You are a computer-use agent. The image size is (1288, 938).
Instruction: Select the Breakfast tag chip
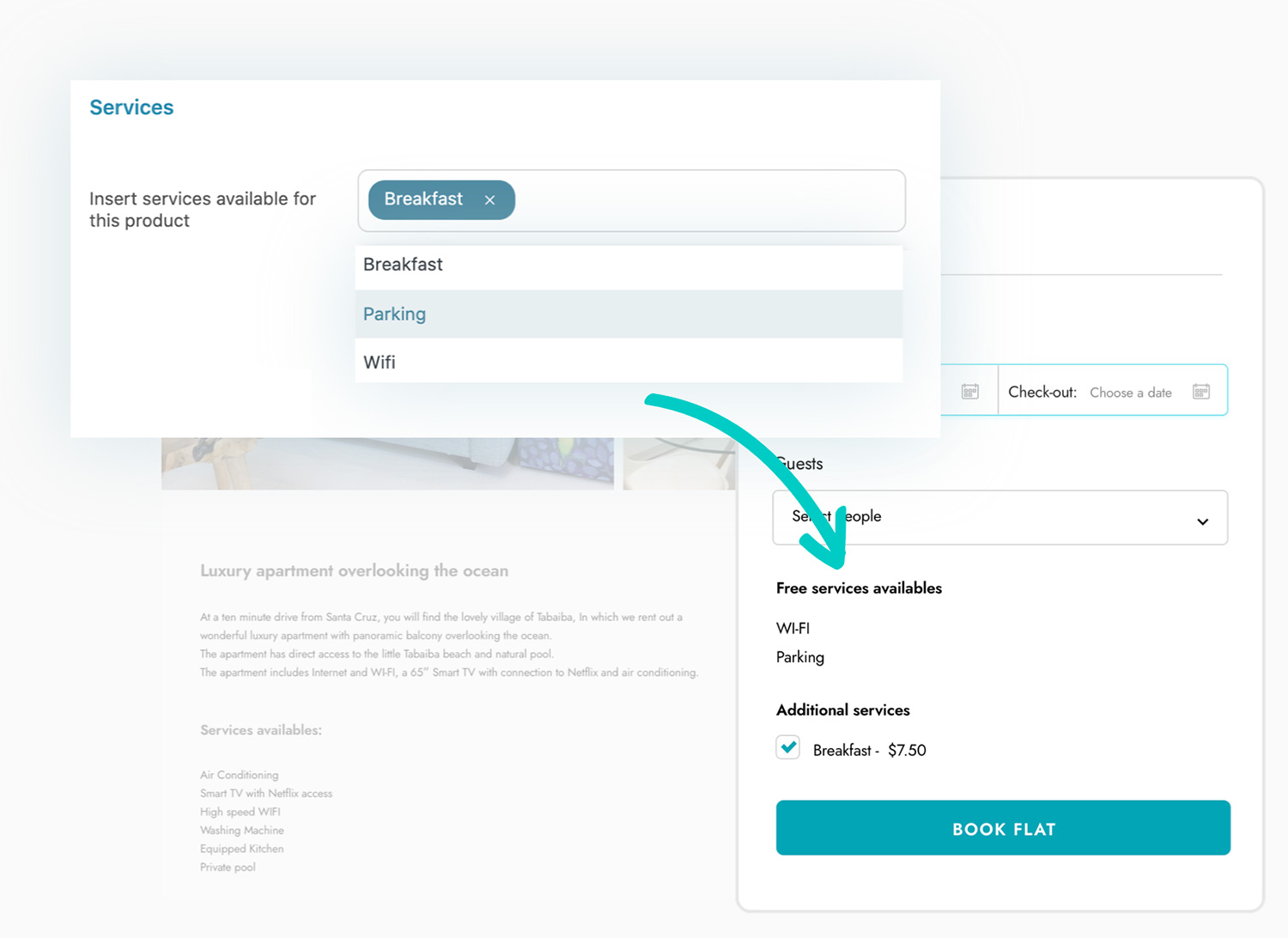point(423,199)
